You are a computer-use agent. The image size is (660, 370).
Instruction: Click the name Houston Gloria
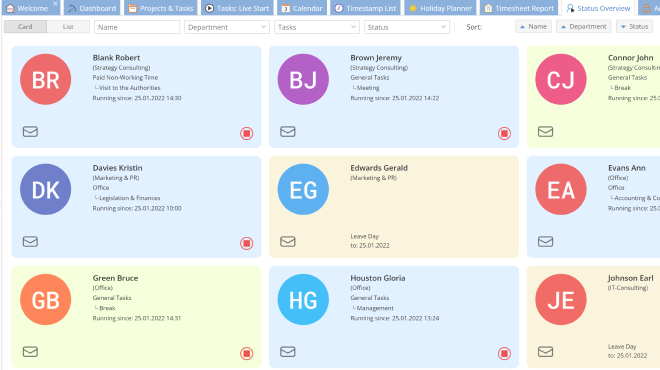[x=378, y=278]
